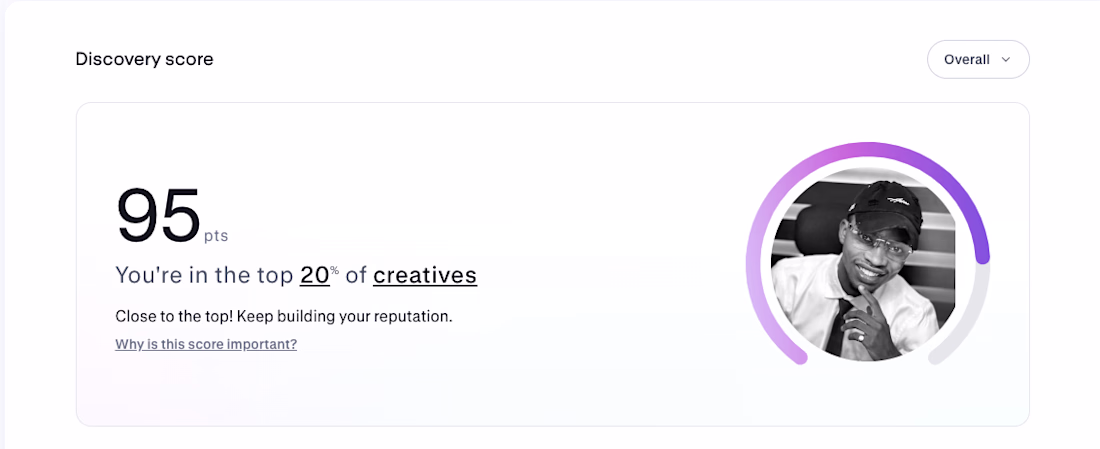Click the large 95 score number
Viewport: 1100px width, 449px height.
(158, 217)
